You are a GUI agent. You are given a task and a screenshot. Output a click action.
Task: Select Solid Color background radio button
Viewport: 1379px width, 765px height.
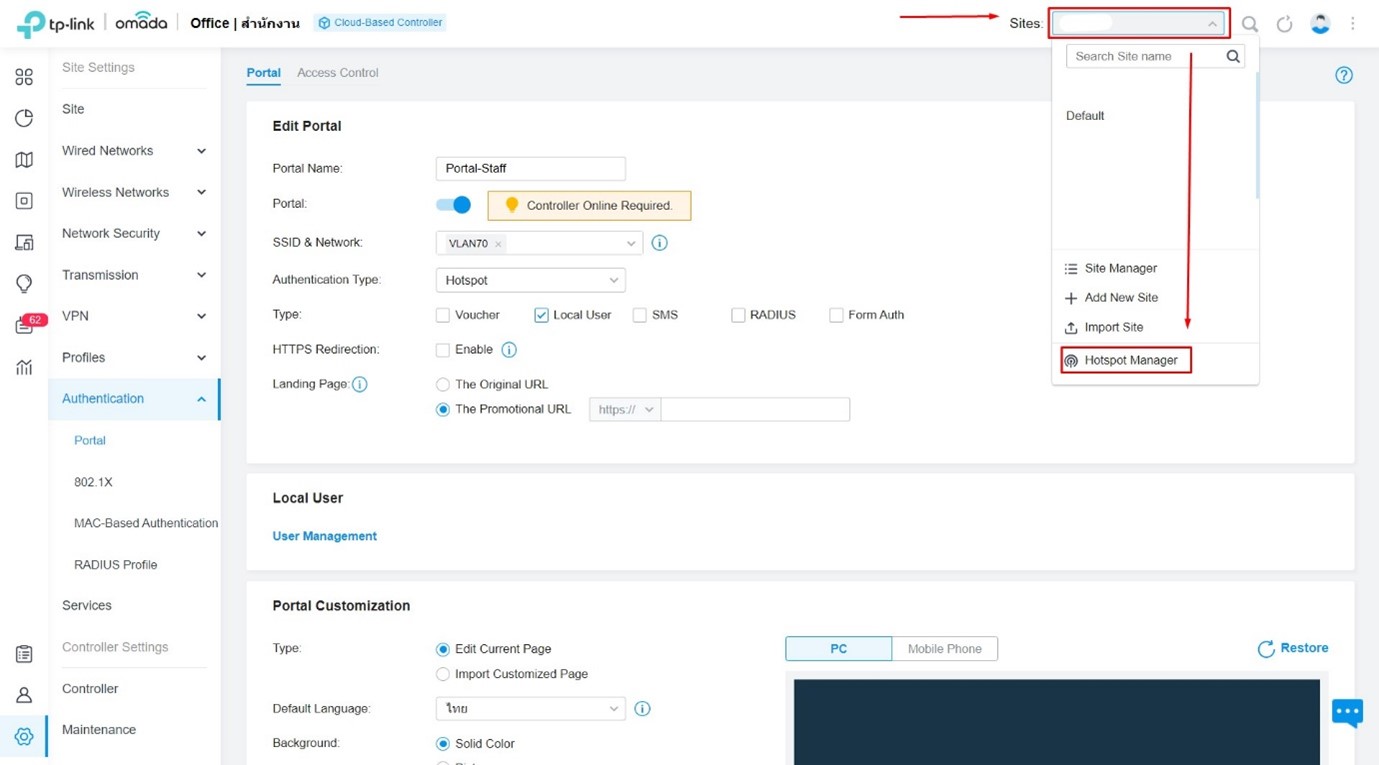443,744
